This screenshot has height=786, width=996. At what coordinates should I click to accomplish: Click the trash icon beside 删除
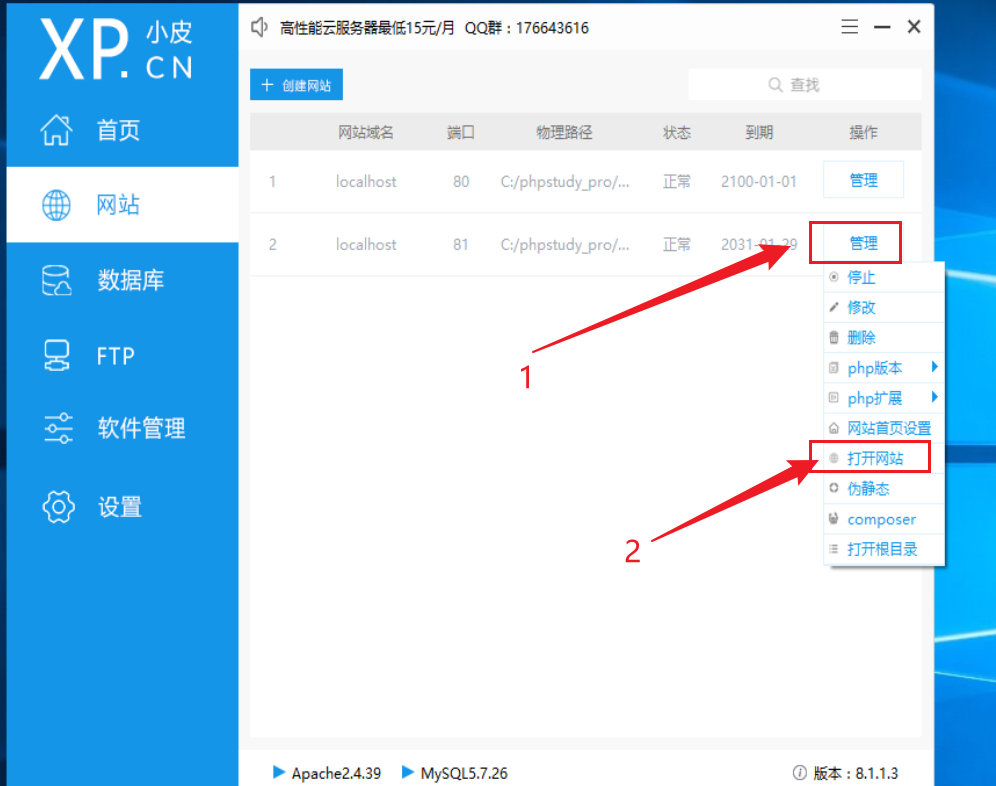834,337
